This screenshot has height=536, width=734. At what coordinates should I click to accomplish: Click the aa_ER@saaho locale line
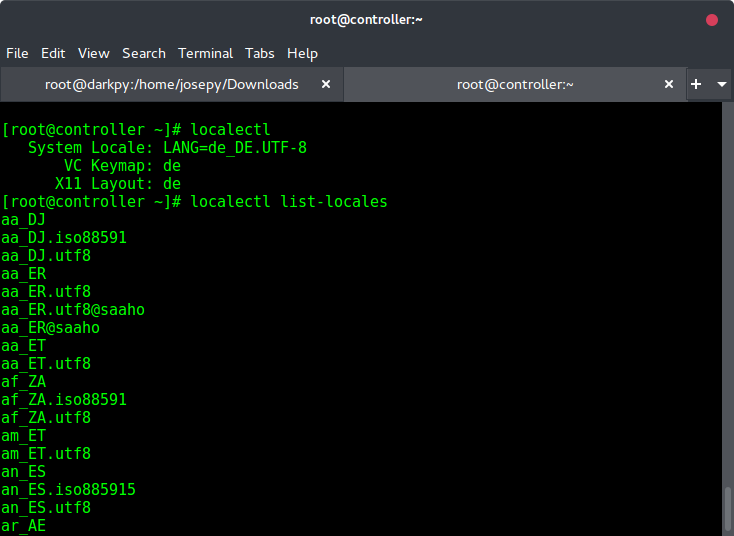[x=50, y=328]
